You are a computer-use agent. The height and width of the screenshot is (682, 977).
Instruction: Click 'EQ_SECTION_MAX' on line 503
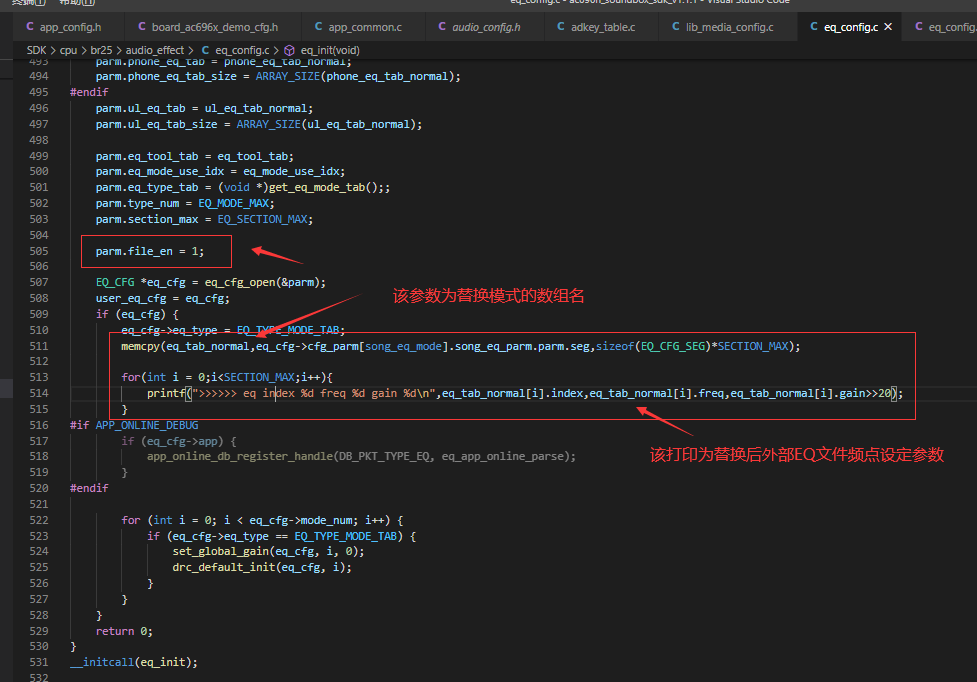coord(262,219)
